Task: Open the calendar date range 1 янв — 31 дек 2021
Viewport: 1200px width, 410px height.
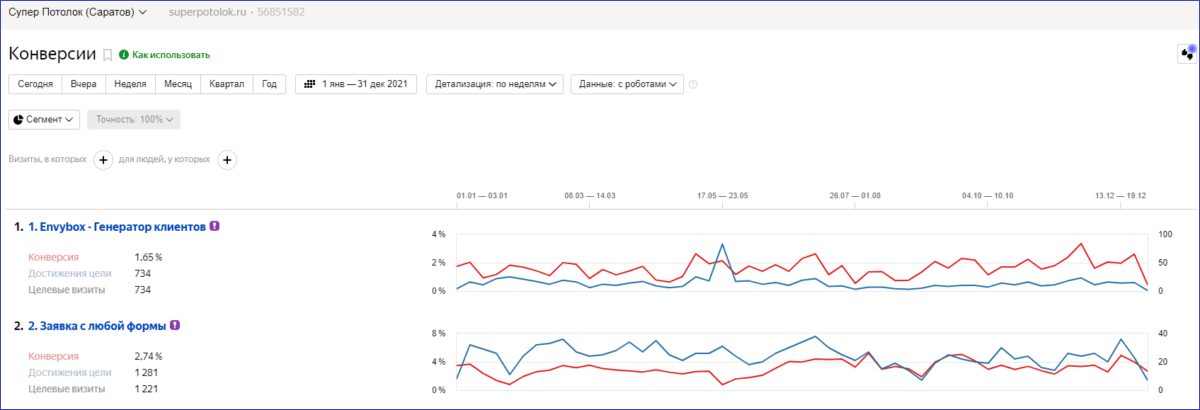Action: (356, 85)
